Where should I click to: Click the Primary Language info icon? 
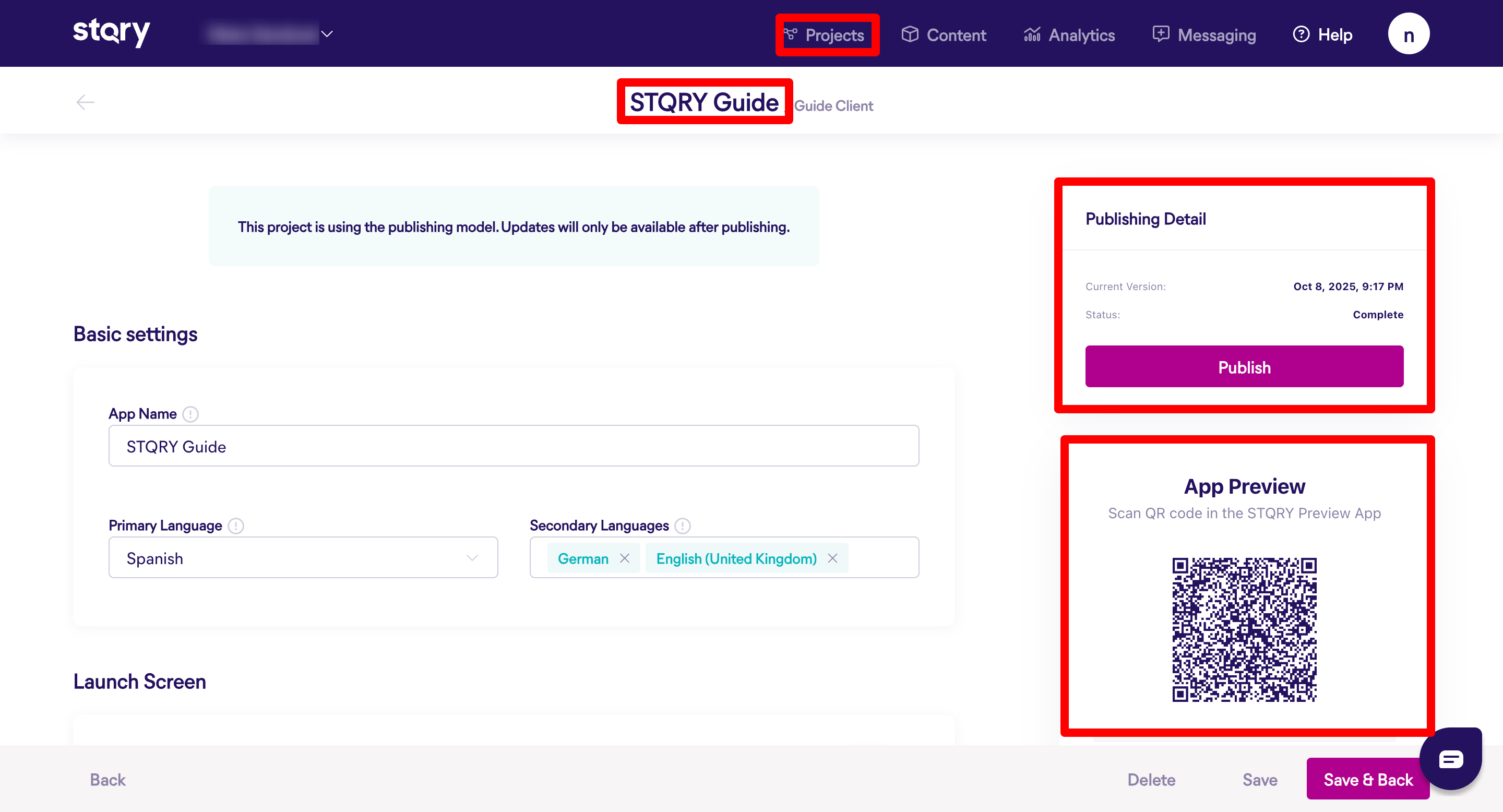click(x=236, y=526)
